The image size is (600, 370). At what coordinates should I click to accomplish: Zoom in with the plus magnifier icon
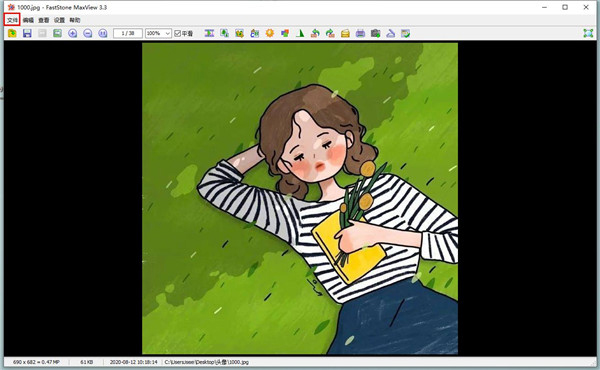click(72, 34)
